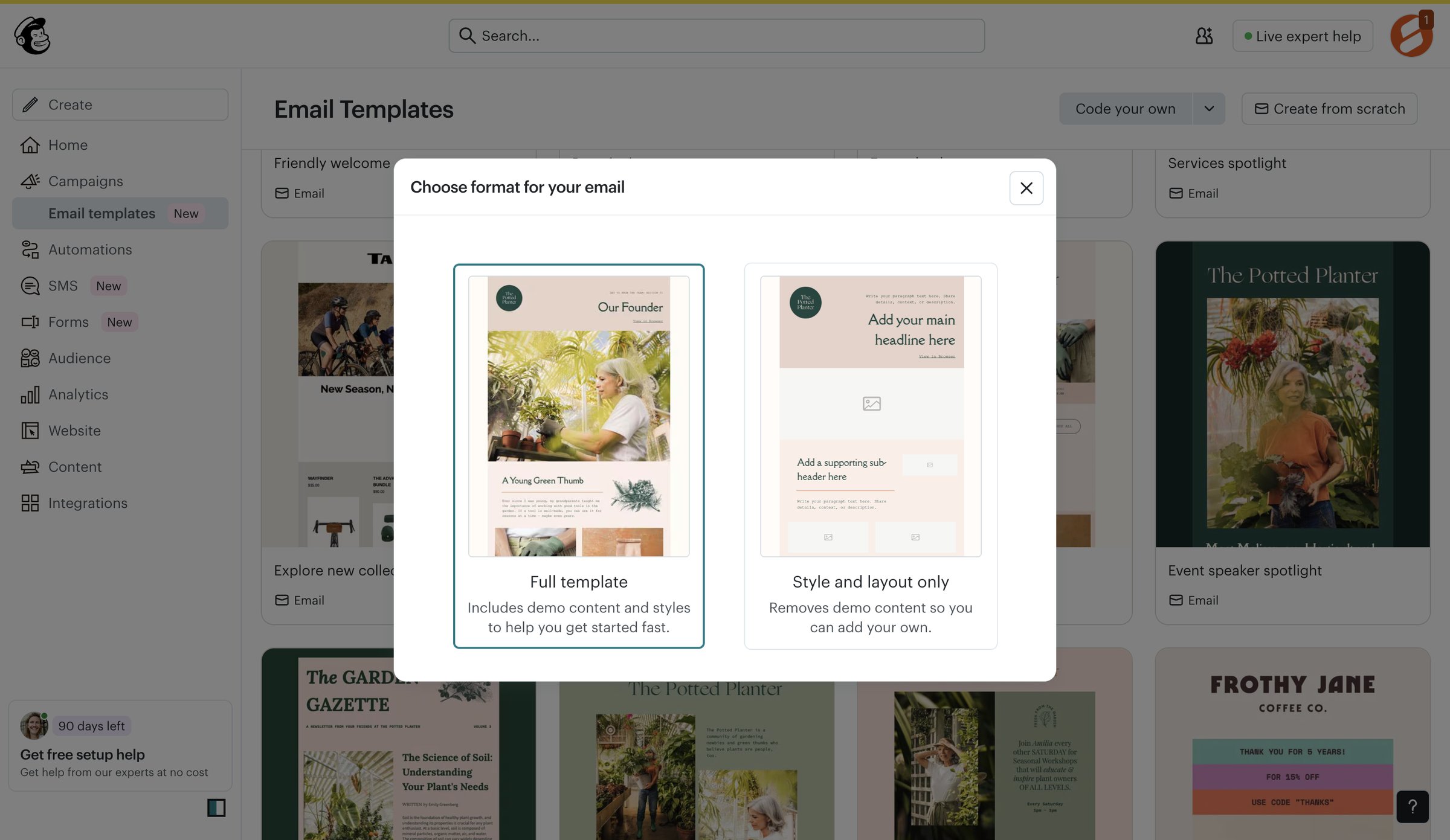Click the search magnifier icon
Viewport: 1450px width, 840px height.
[x=466, y=36]
